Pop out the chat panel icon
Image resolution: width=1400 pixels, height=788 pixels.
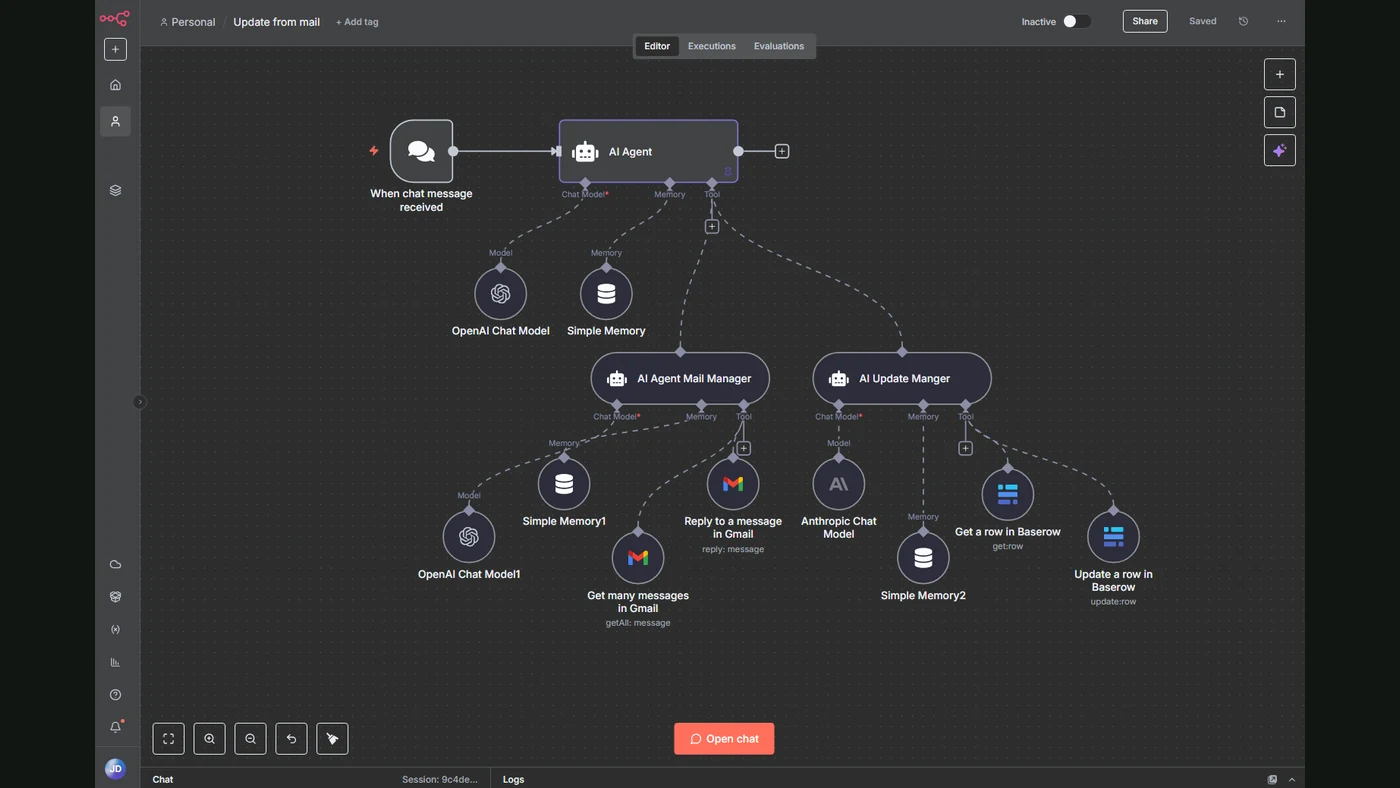click(1272, 779)
